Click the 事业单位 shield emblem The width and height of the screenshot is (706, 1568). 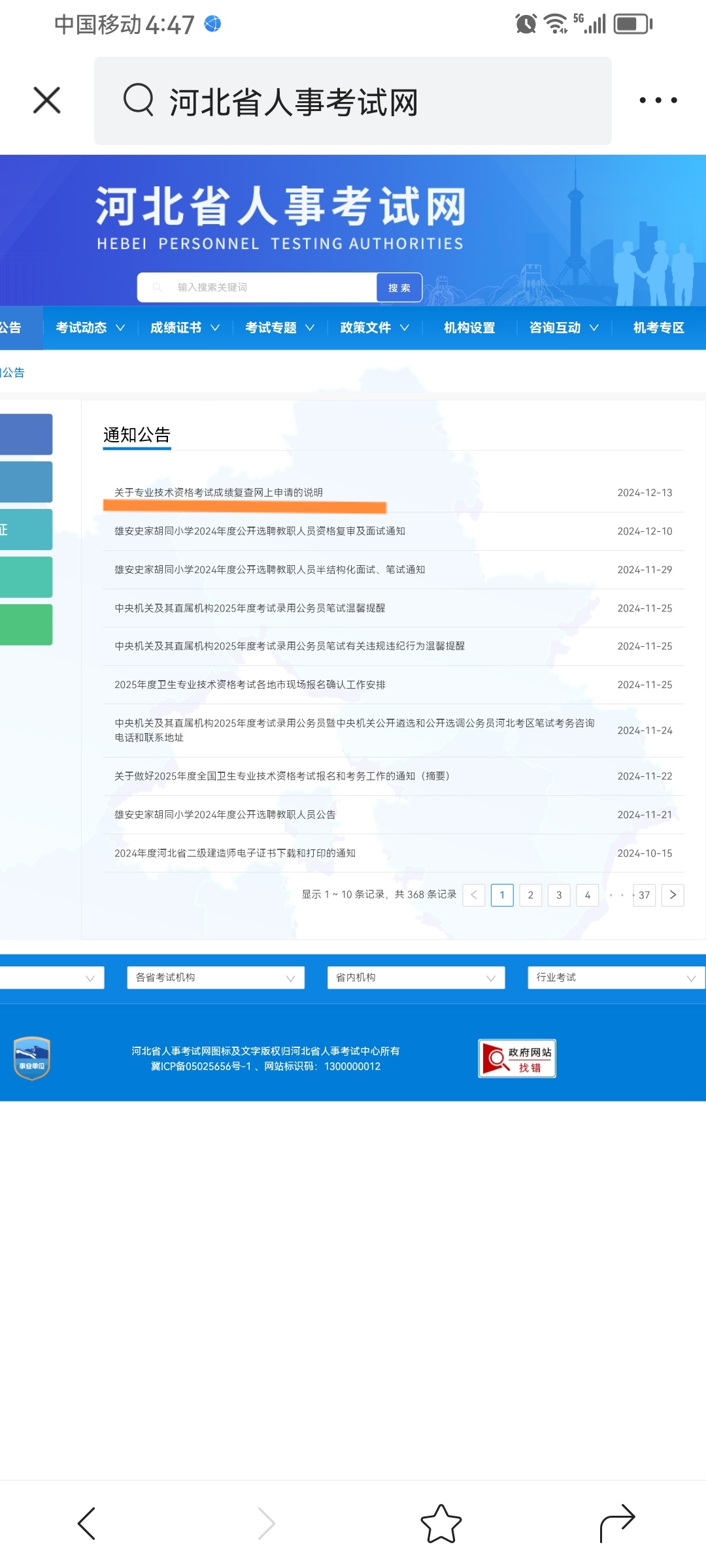32,1058
